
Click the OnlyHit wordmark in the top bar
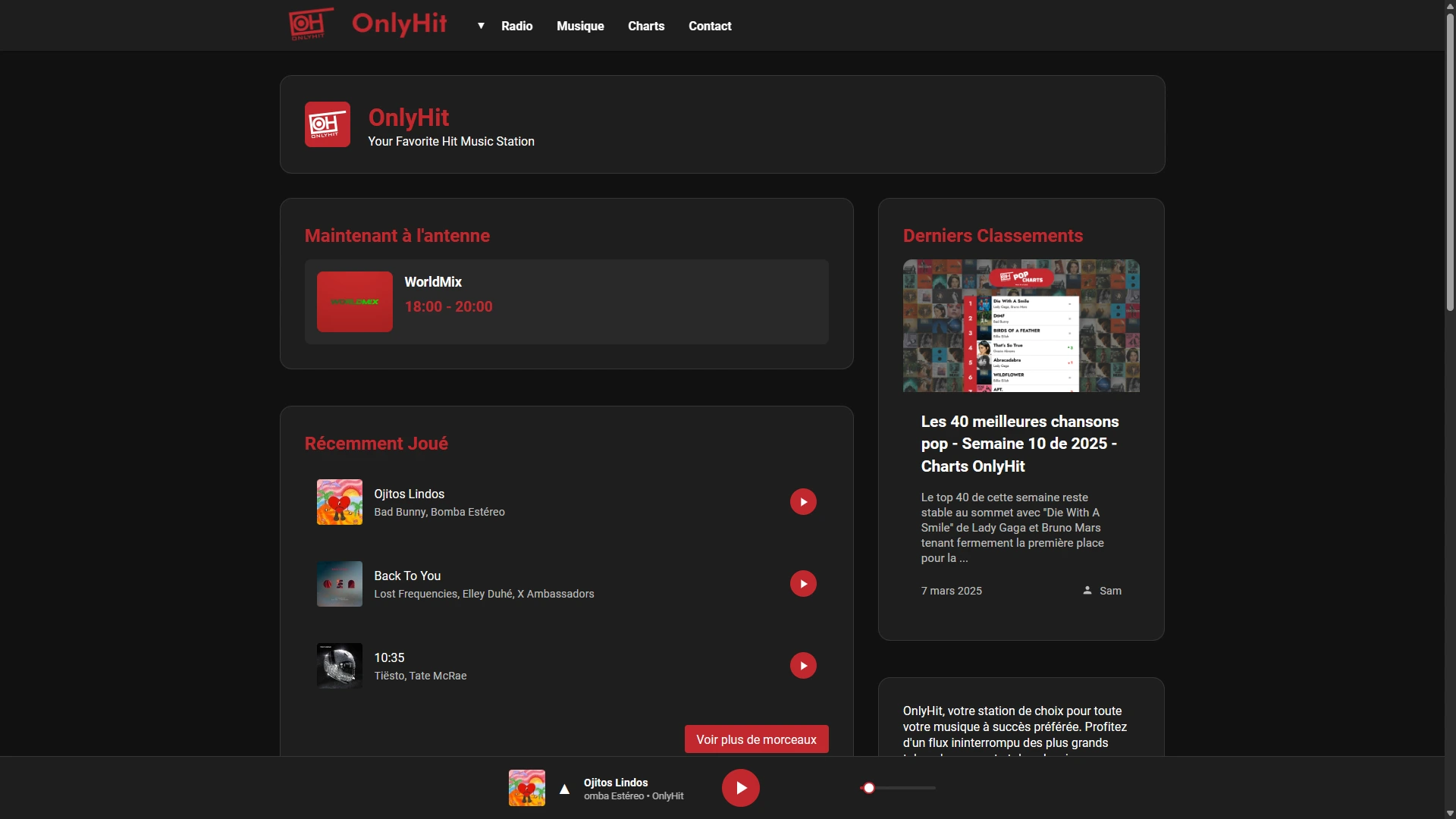(399, 24)
